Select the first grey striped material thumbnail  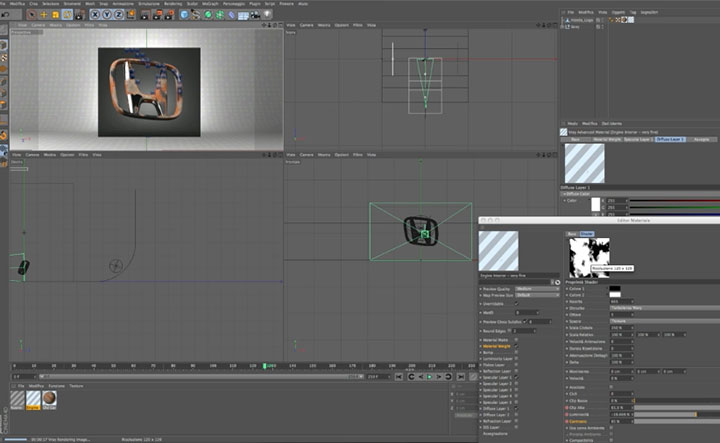pos(17,398)
